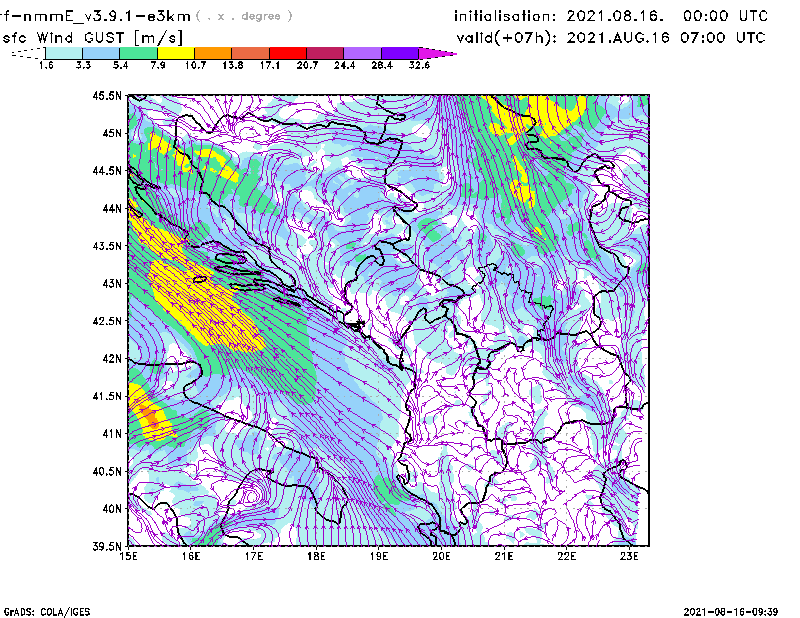The height and width of the screenshot is (618, 800).
Task: Click the valid time "07:00 UTC"
Action: pos(723,38)
